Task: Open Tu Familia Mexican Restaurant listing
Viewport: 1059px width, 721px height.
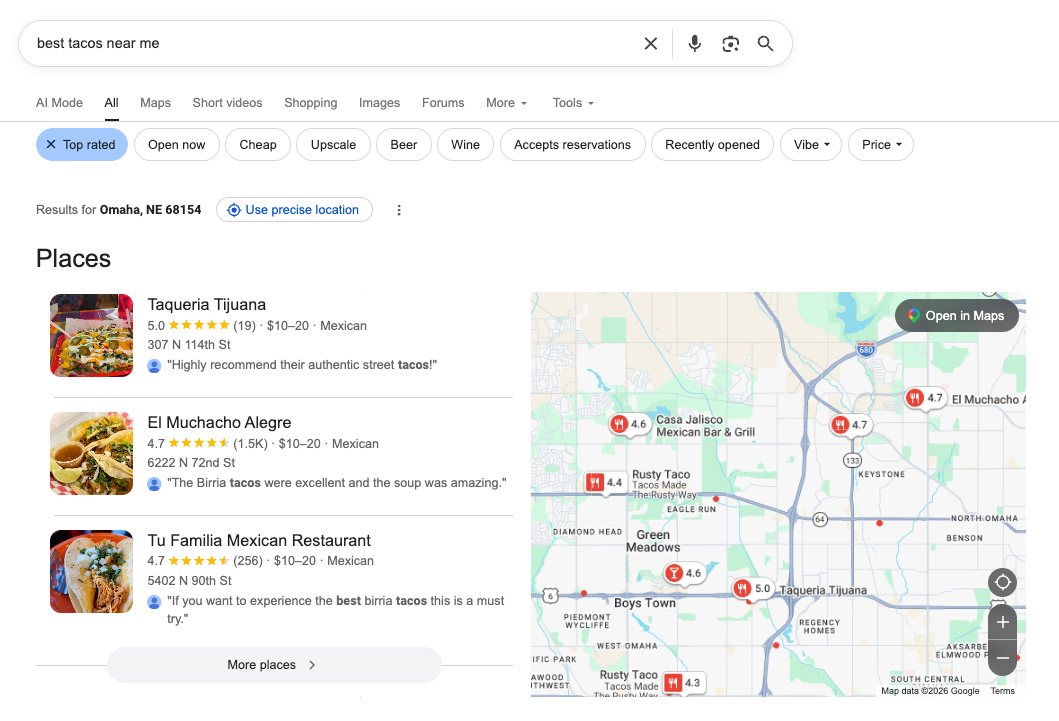Action: 259,541
